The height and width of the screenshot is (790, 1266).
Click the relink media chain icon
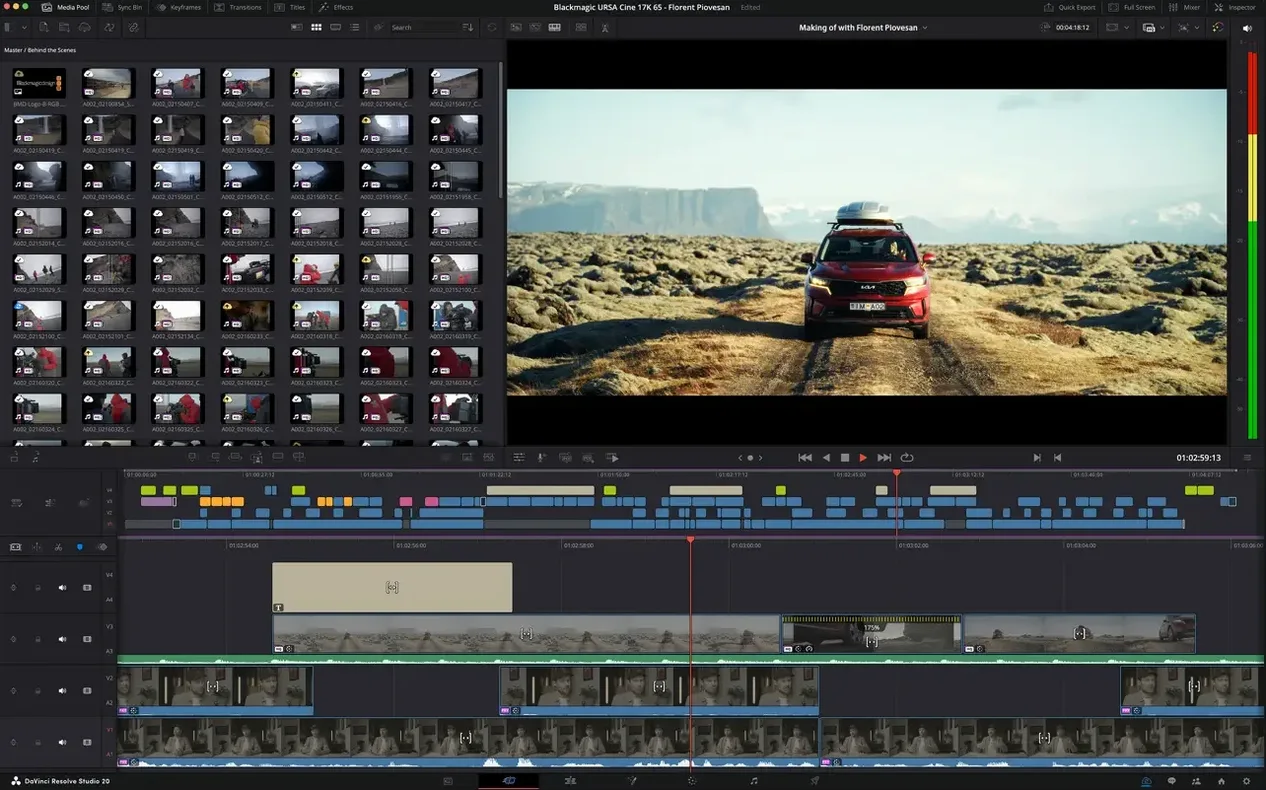click(133, 27)
